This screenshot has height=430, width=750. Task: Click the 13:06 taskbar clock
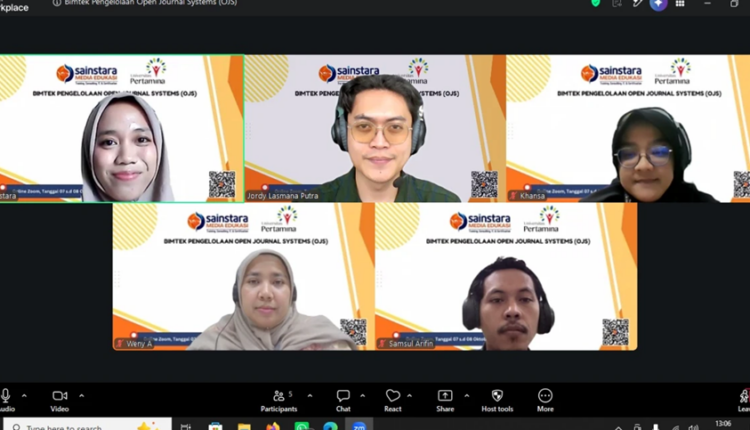(723, 424)
